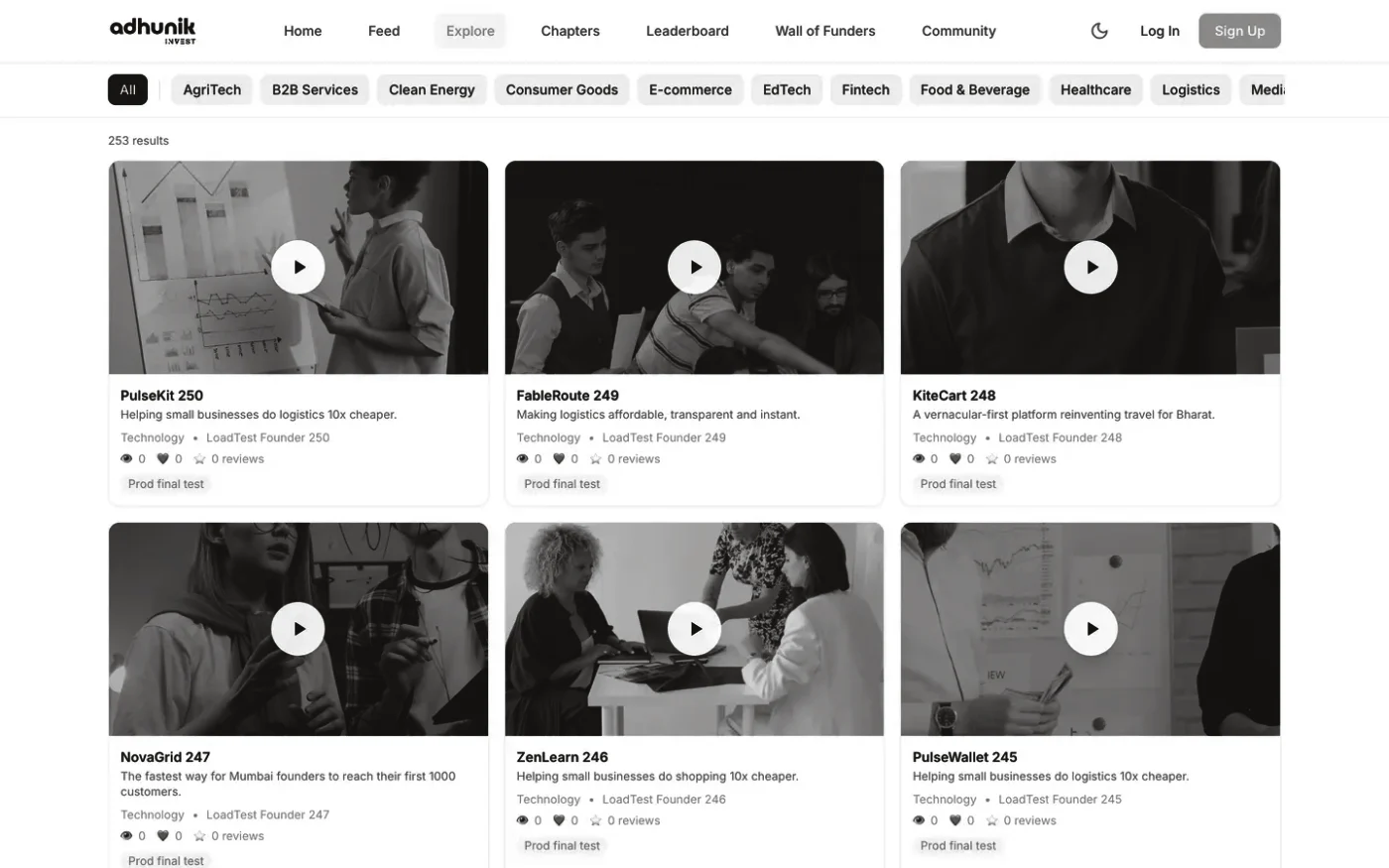
Task: Click the adhunik Invest logo
Action: tap(153, 31)
